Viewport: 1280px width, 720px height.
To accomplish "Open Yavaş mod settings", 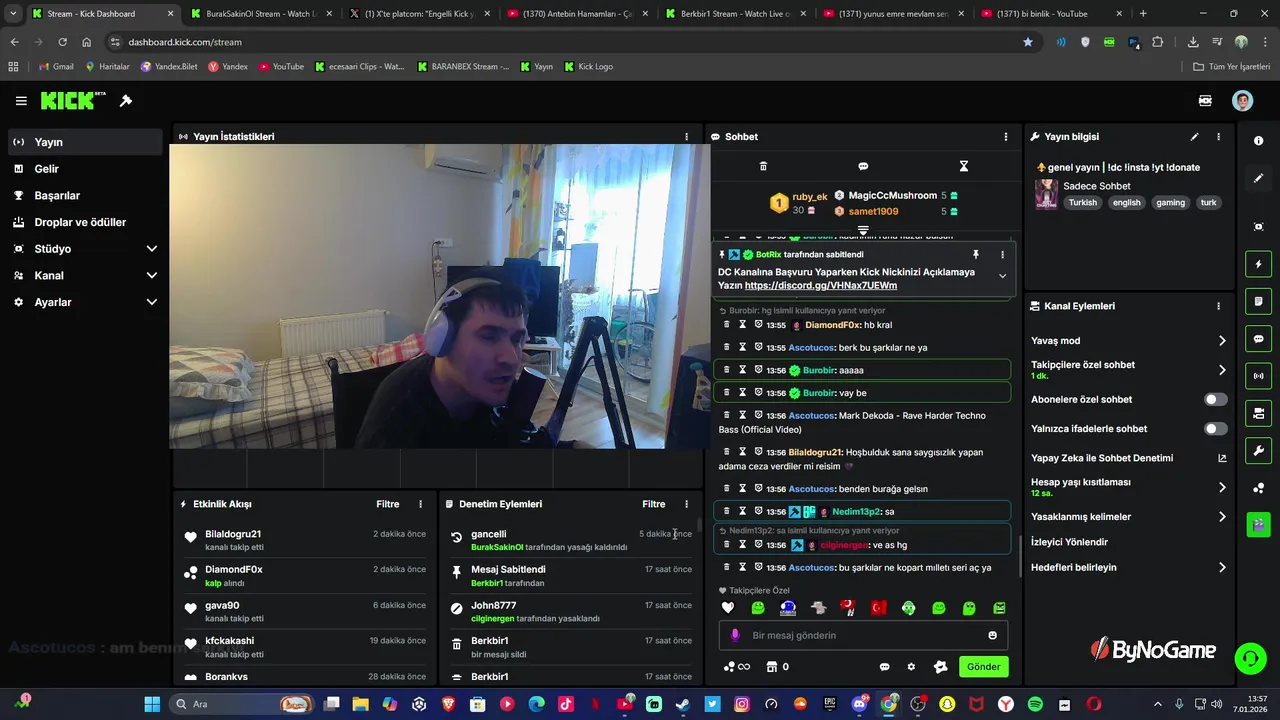I will pyautogui.click(x=1129, y=341).
